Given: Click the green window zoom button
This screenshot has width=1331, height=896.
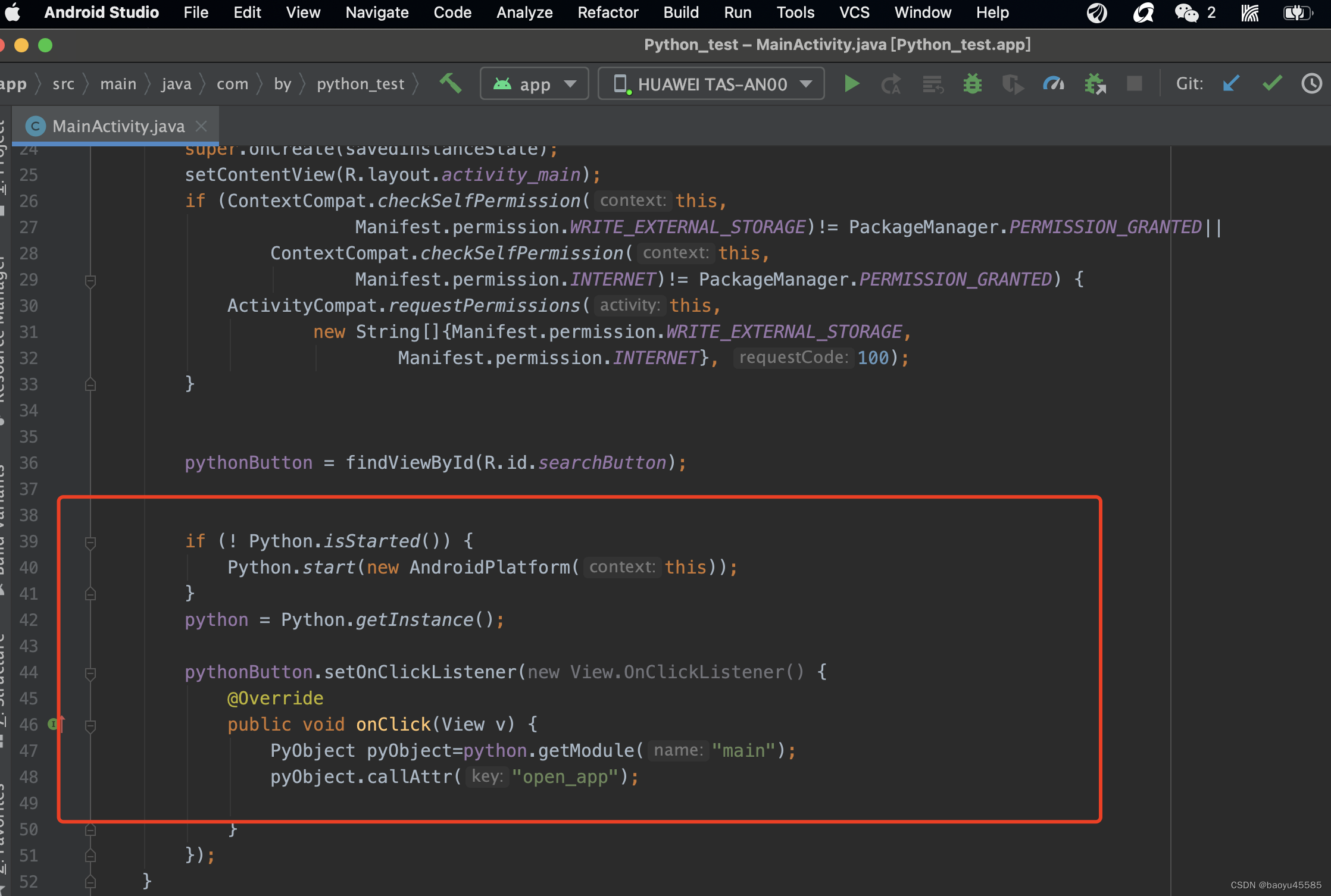Looking at the screenshot, I should pyautogui.click(x=45, y=45).
